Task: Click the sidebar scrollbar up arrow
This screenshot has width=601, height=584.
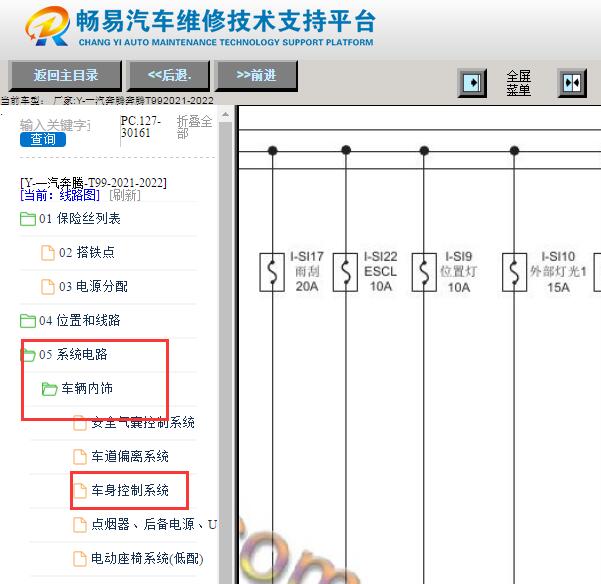Action: (x=226, y=114)
